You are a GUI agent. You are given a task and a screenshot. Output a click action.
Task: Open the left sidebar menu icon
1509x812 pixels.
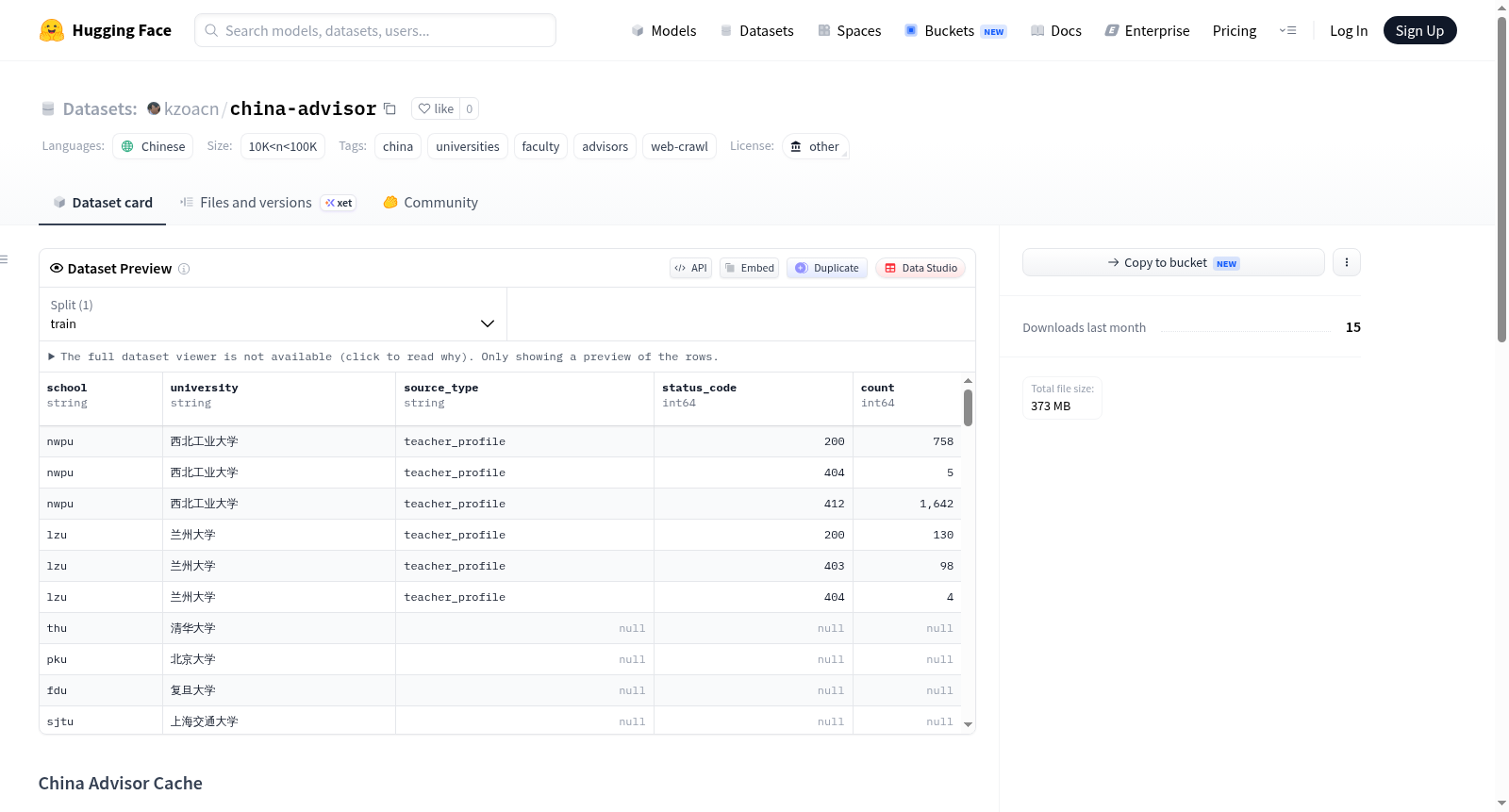tap(4, 259)
